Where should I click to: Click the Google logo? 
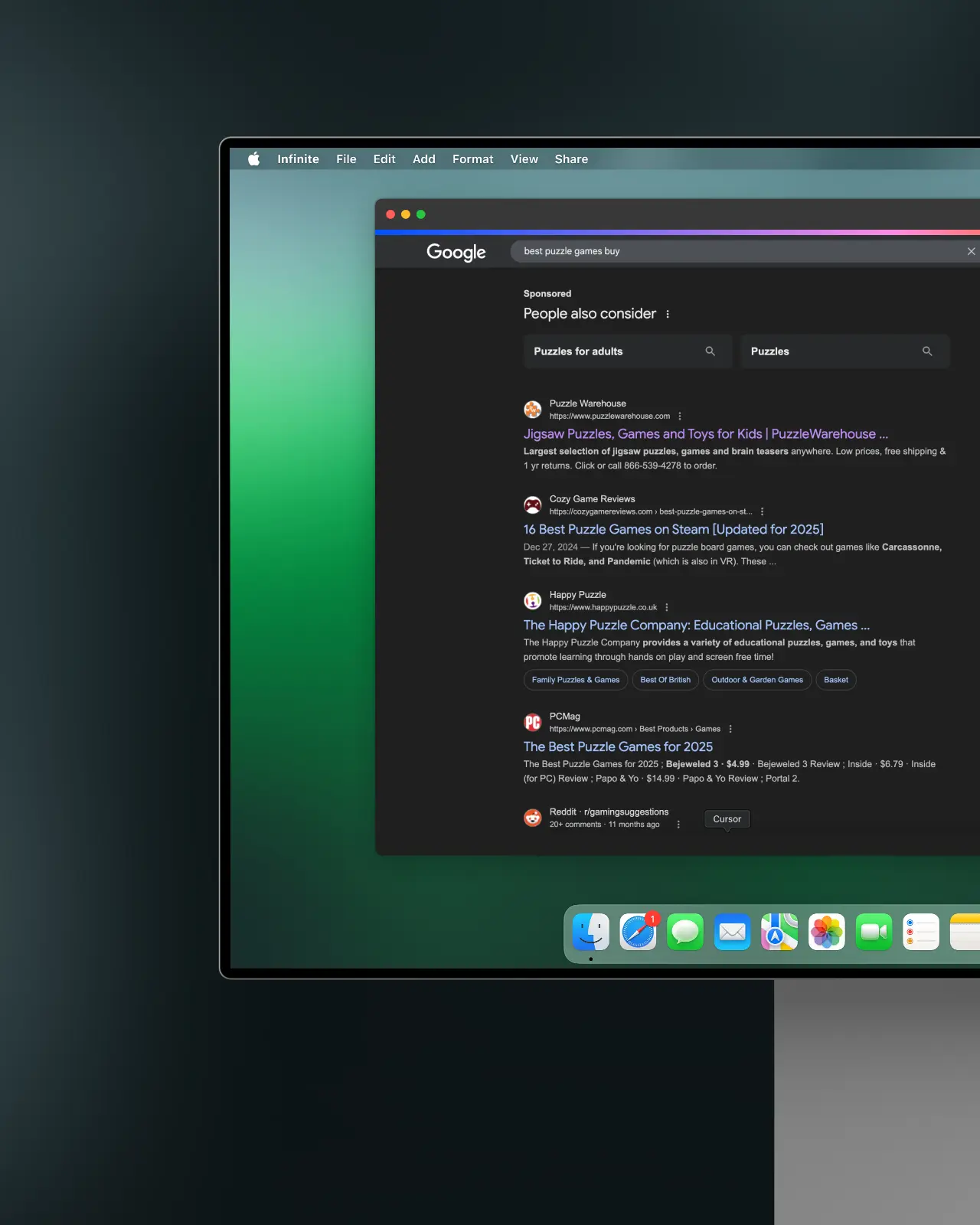[456, 252]
